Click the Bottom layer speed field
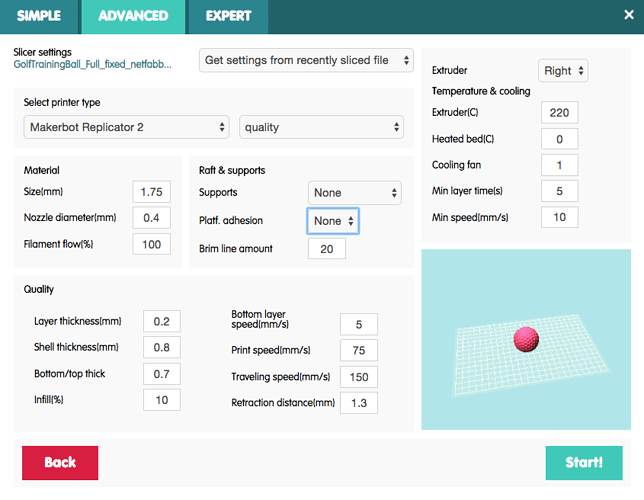The height and width of the screenshot is (500, 644). point(359,325)
